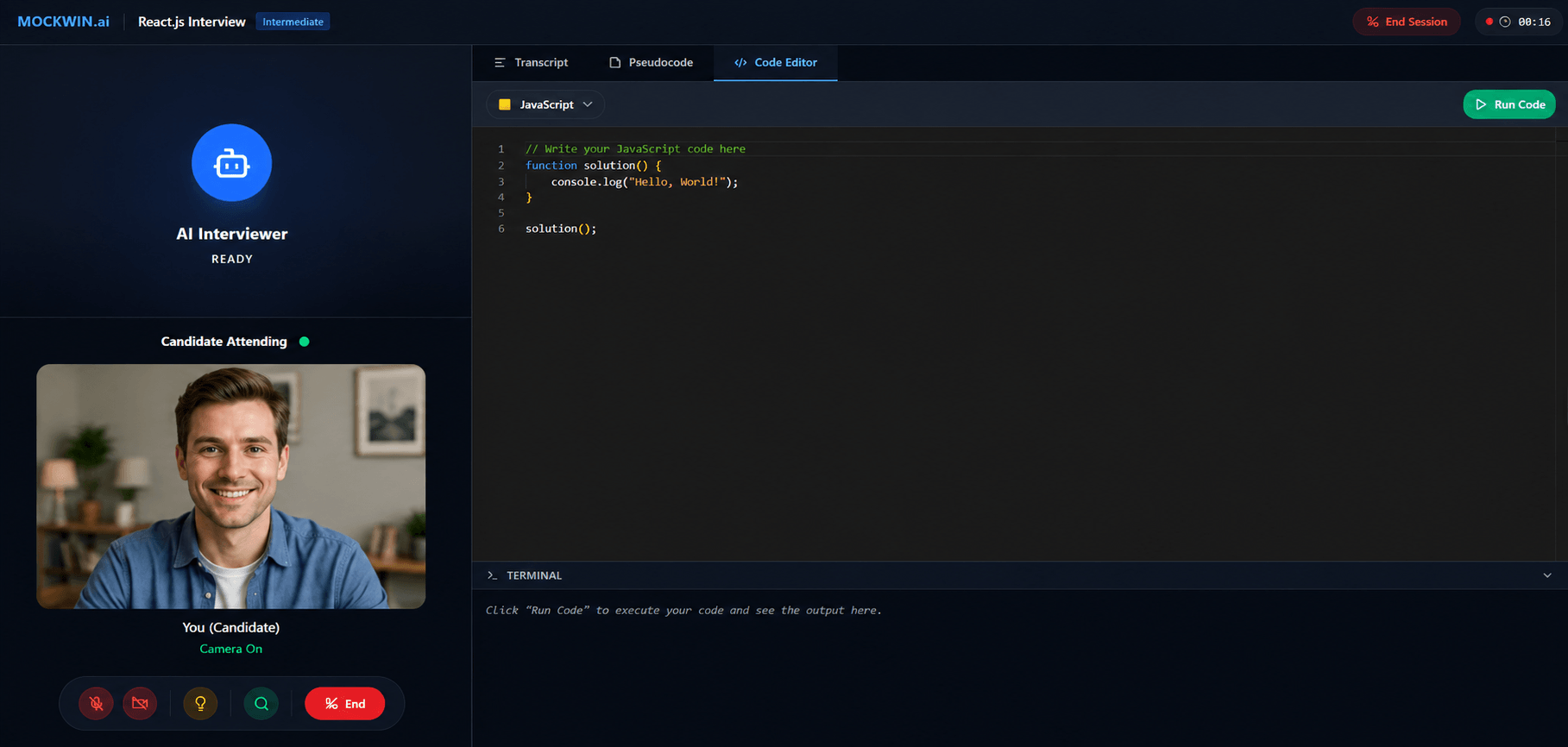Switch to the Transcript tab
This screenshot has width=1568, height=747.
coord(531,62)
